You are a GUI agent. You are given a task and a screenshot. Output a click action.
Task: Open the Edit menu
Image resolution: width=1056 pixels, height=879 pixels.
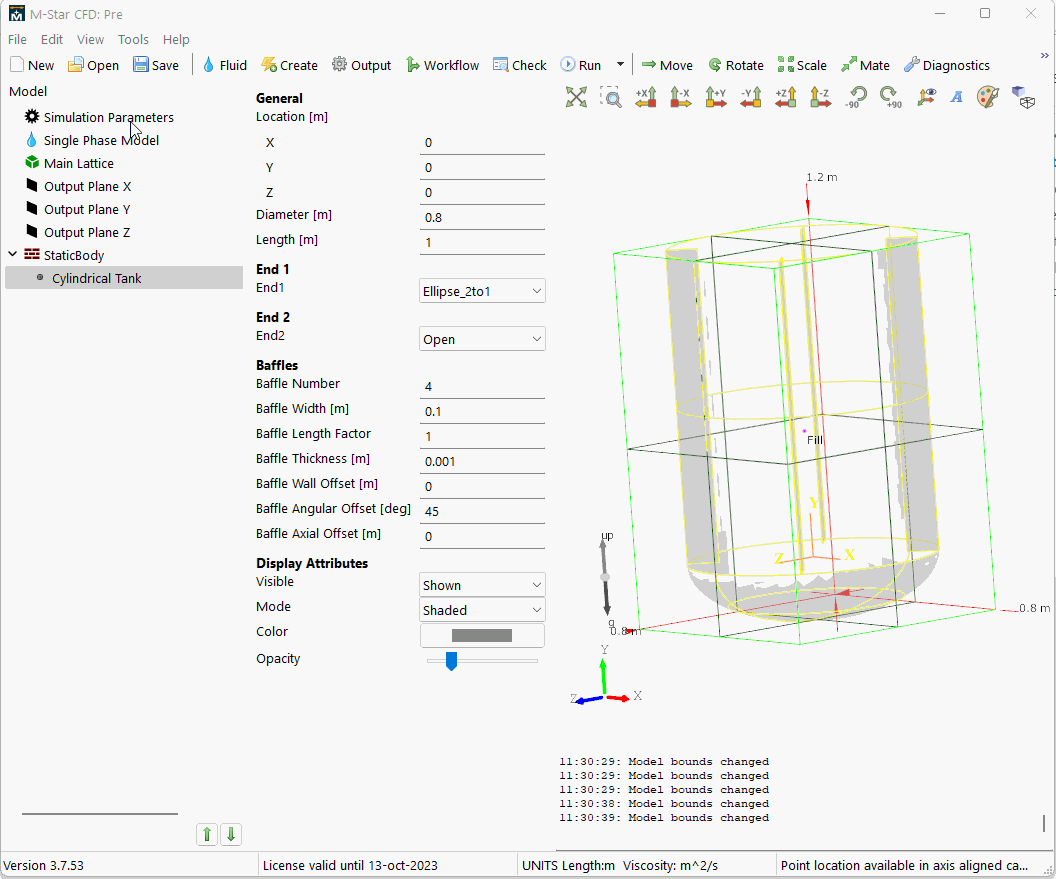pos(52,40)
